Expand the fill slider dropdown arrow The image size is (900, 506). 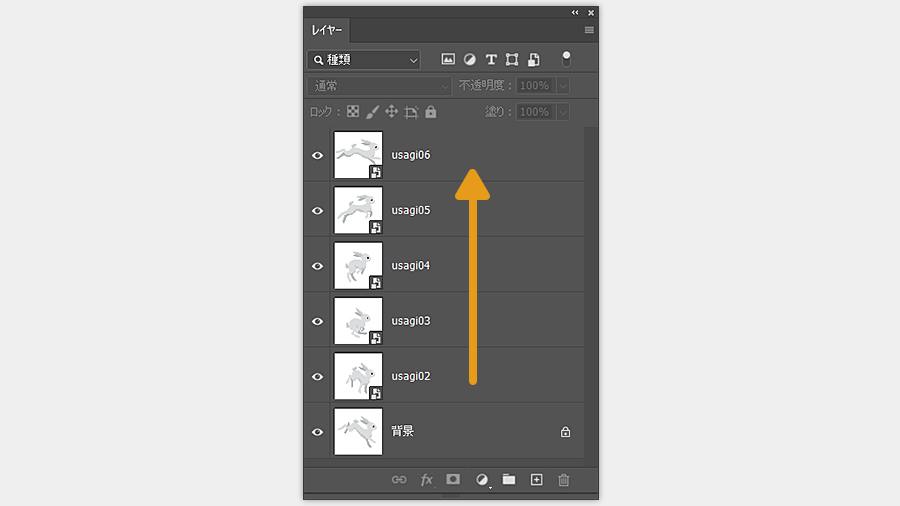pos(563,112)
